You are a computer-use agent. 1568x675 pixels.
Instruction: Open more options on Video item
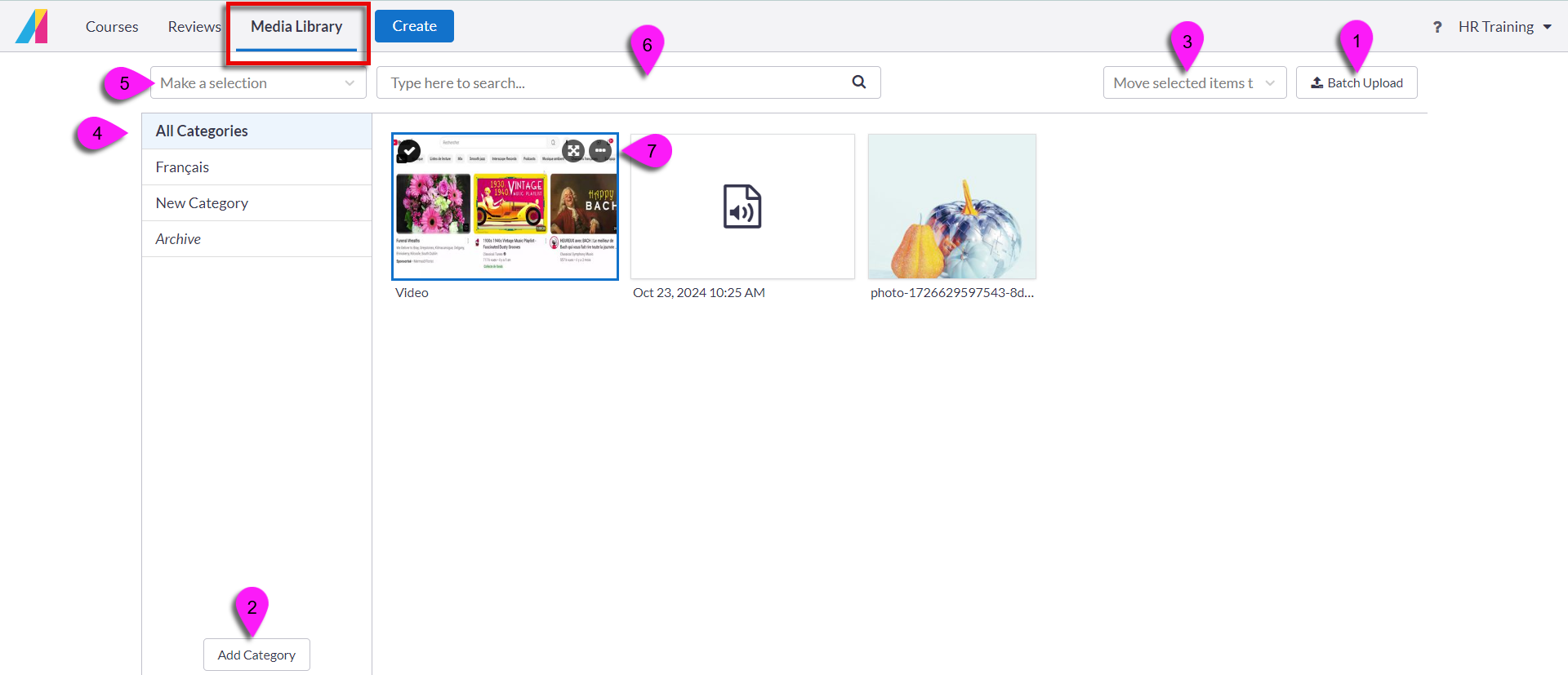coord(600,150)
